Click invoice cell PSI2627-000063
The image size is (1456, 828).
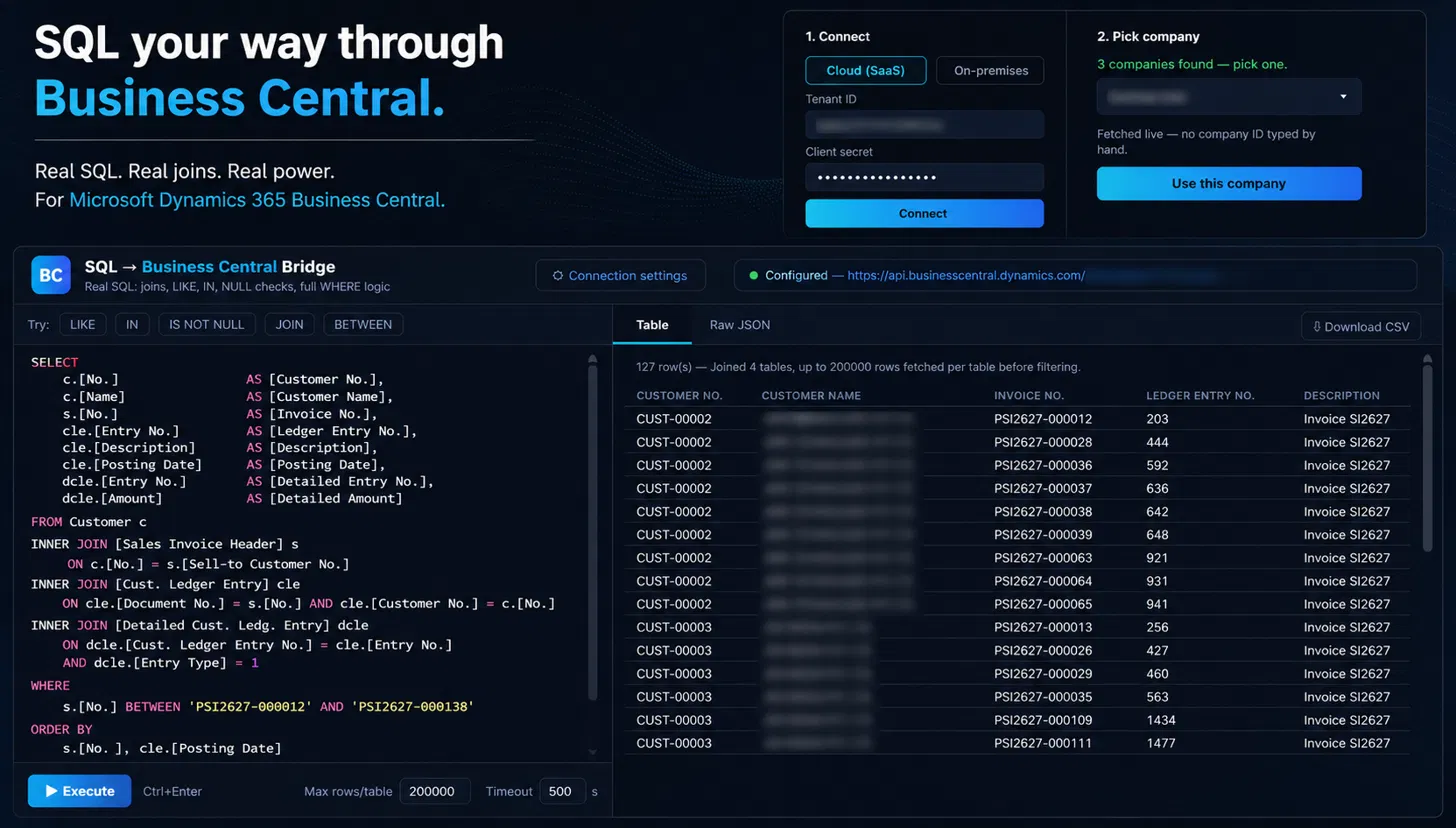(1043, 558)
